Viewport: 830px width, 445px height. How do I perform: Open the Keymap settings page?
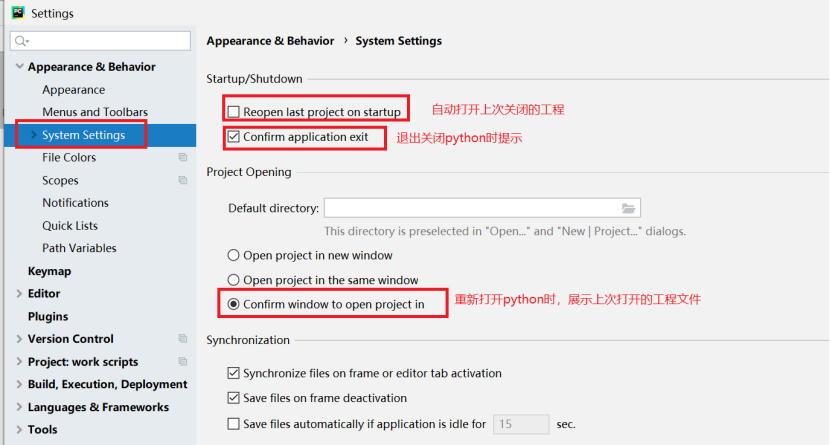49,271
